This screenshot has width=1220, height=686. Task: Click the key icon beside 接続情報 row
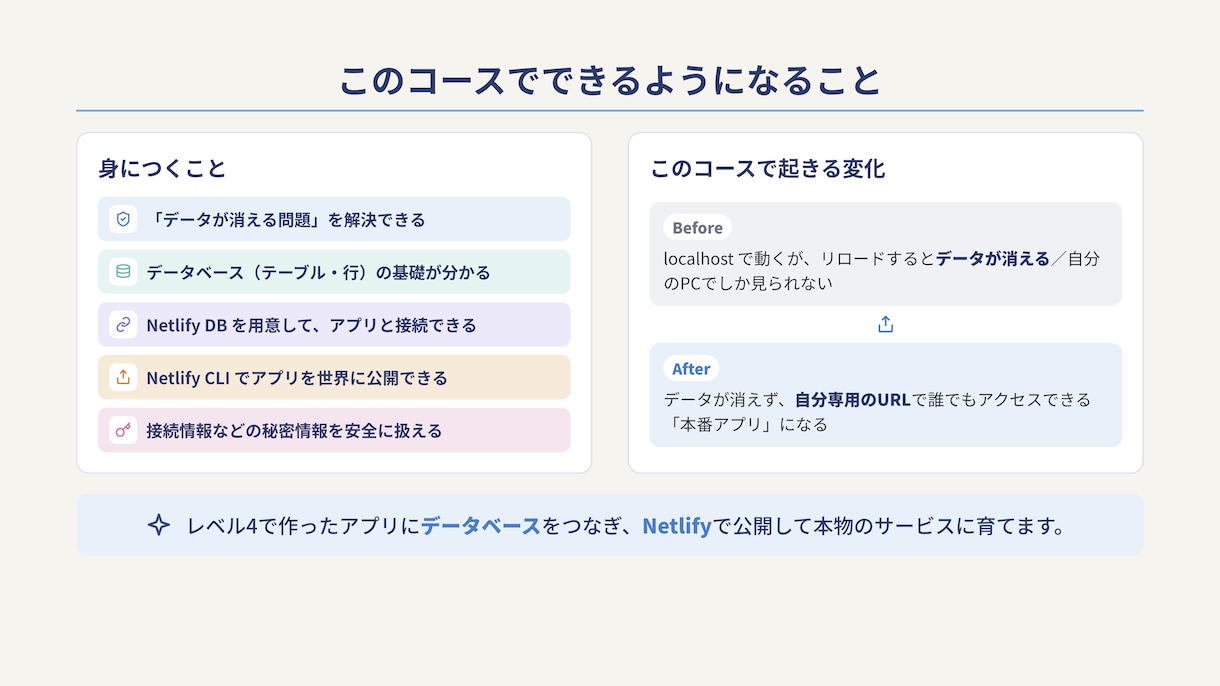click(123, 430)
